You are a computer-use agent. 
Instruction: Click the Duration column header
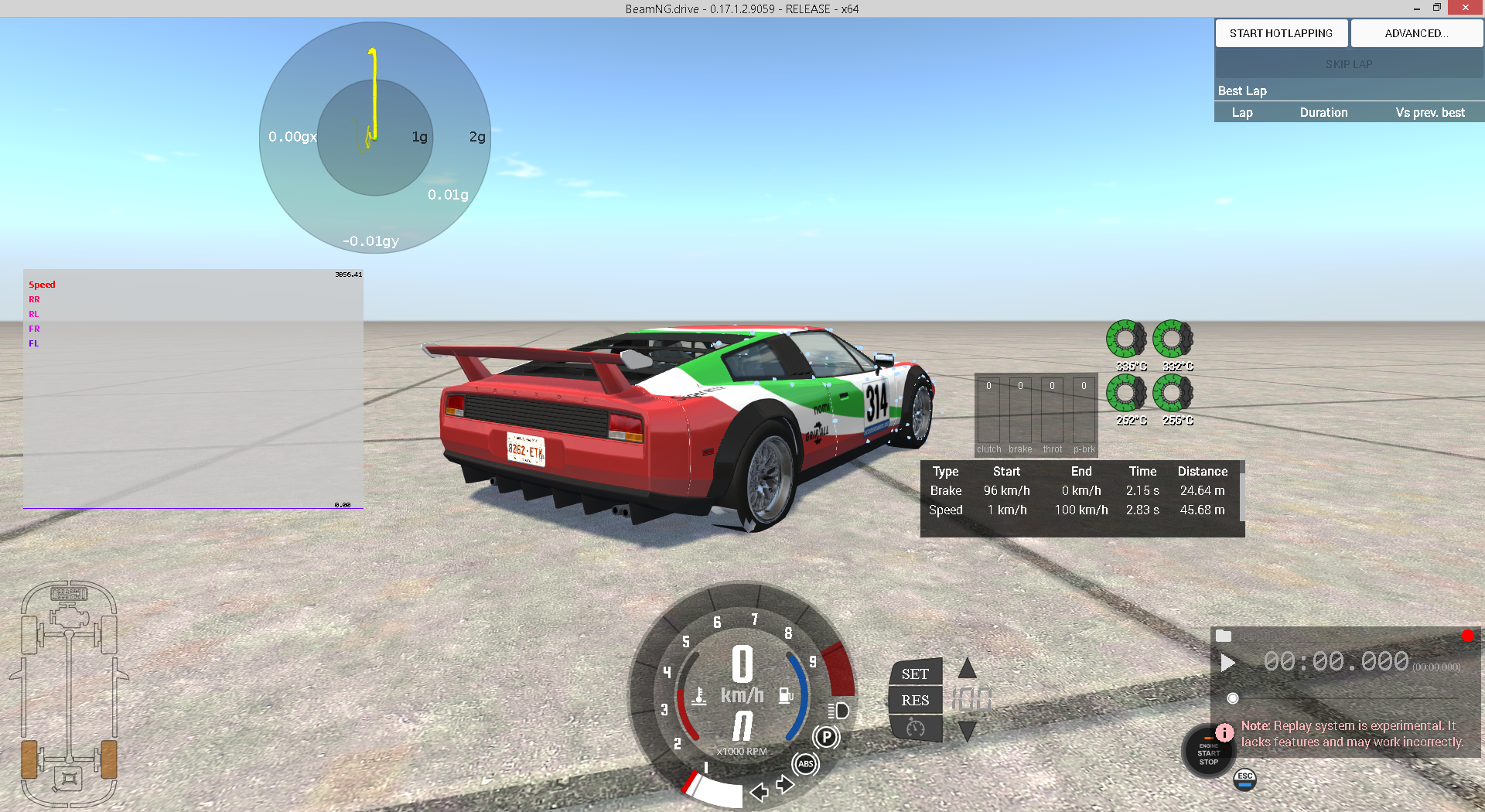click(1323, 113)
